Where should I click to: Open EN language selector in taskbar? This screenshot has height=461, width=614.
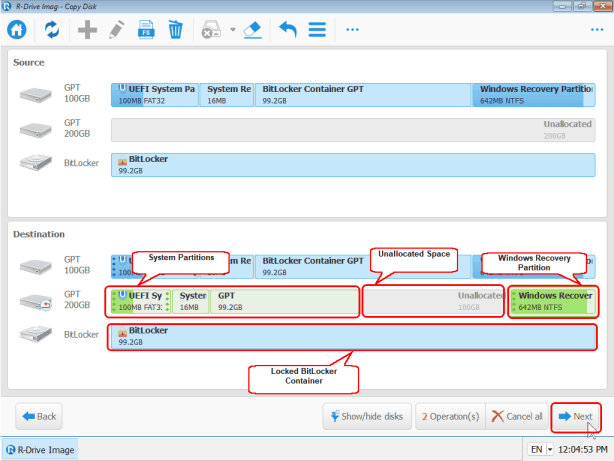point(536,450)
